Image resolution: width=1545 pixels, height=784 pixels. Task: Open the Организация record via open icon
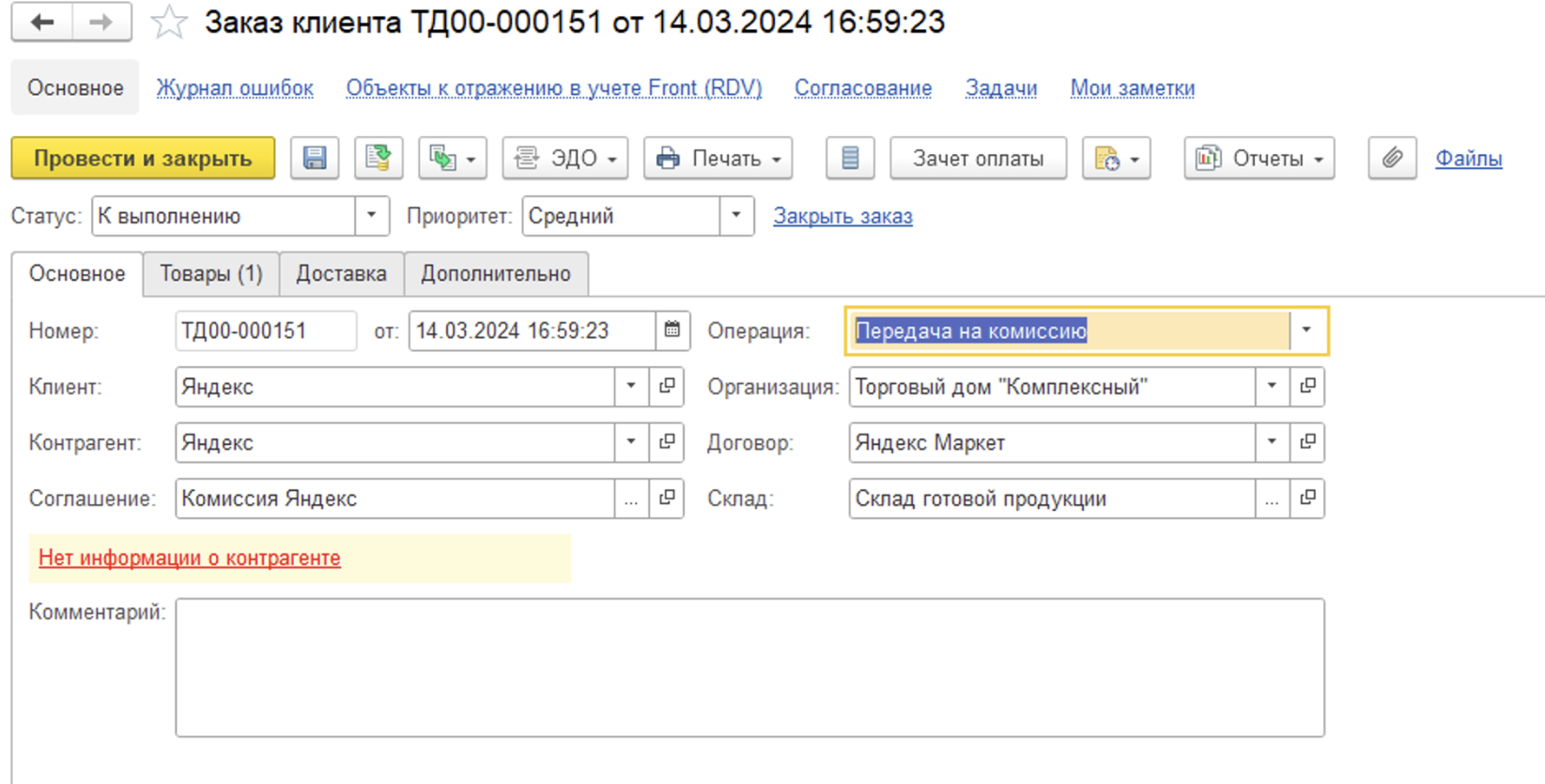(1307, 387)
